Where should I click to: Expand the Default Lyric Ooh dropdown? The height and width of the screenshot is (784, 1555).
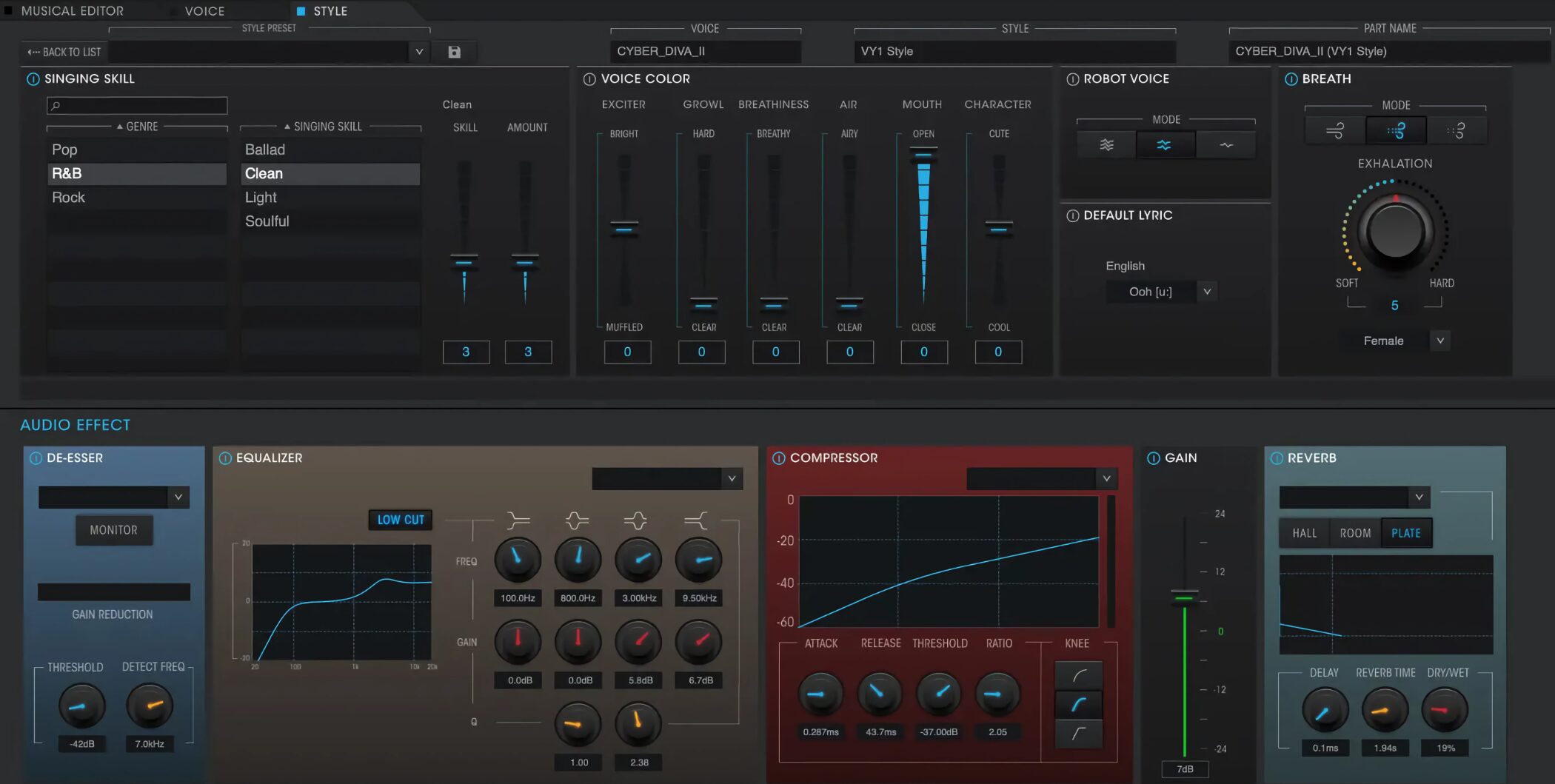coord(1206,292)
